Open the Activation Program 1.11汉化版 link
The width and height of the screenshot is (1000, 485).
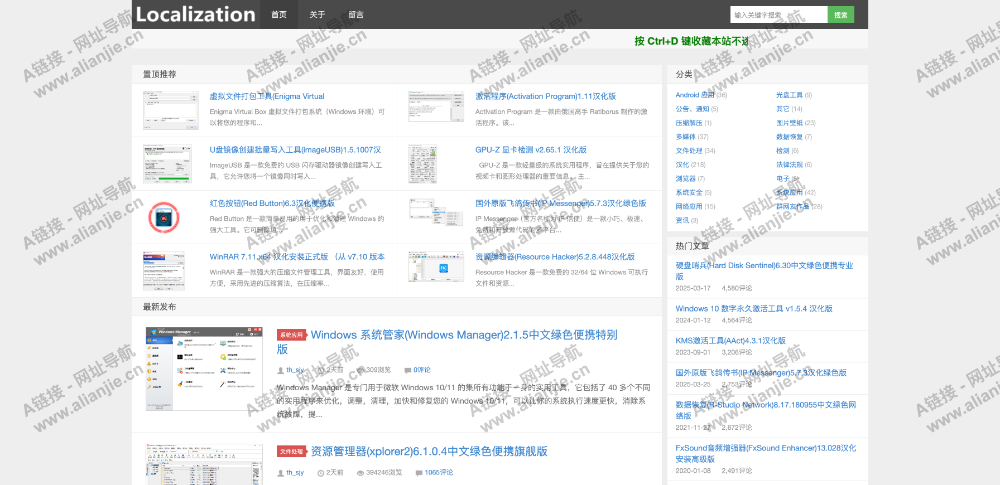coord(545,96)
